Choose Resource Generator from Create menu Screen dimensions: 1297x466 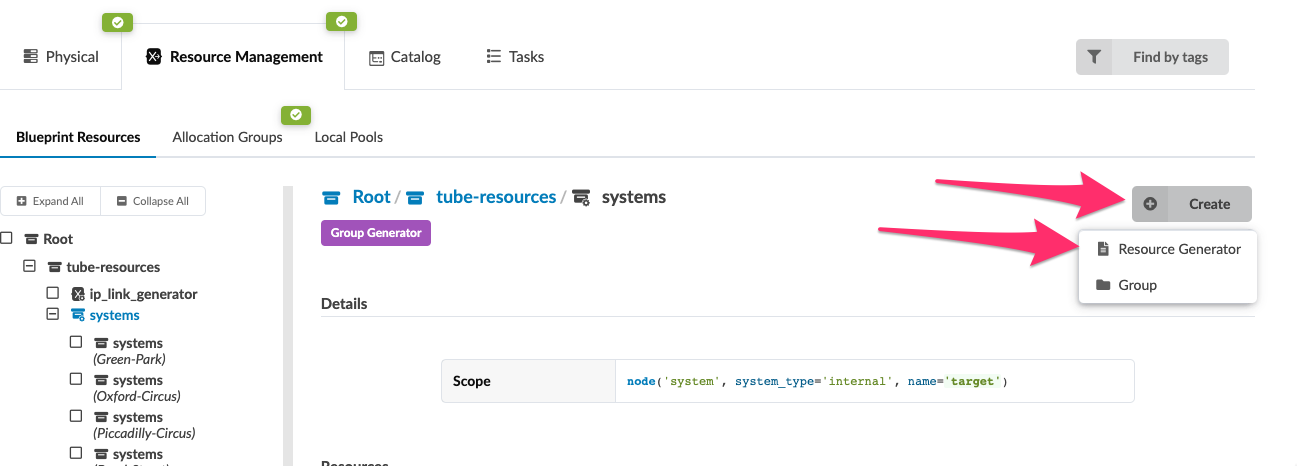click(1168, 249)
